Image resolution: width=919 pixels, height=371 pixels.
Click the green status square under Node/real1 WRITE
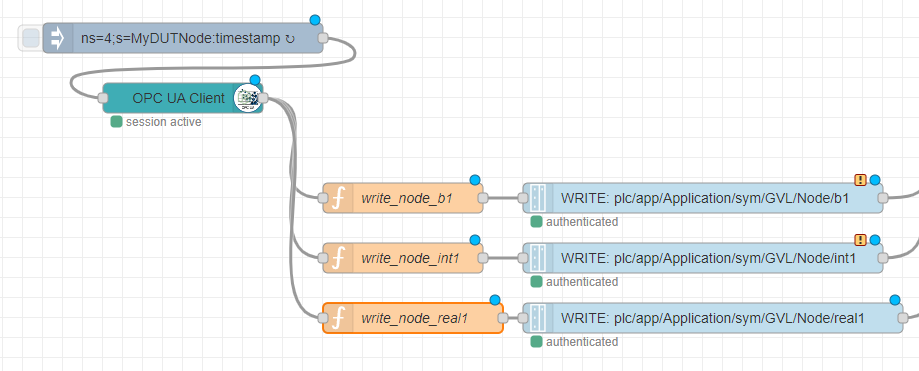pyautogui.click(x=536, y=342)
